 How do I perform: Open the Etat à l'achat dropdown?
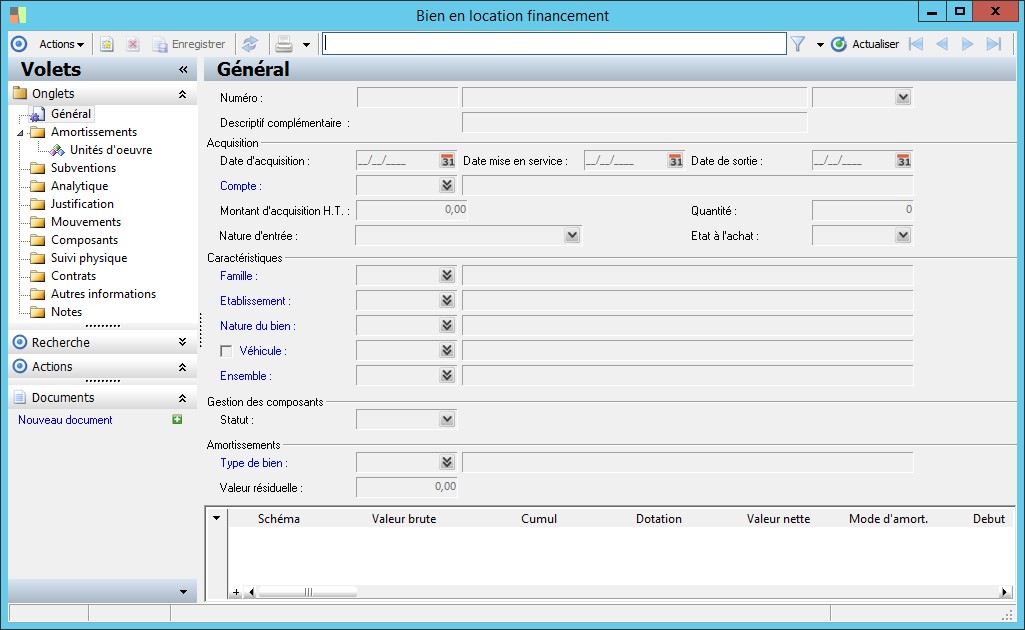pyautogui.click(x=903, y=236)
